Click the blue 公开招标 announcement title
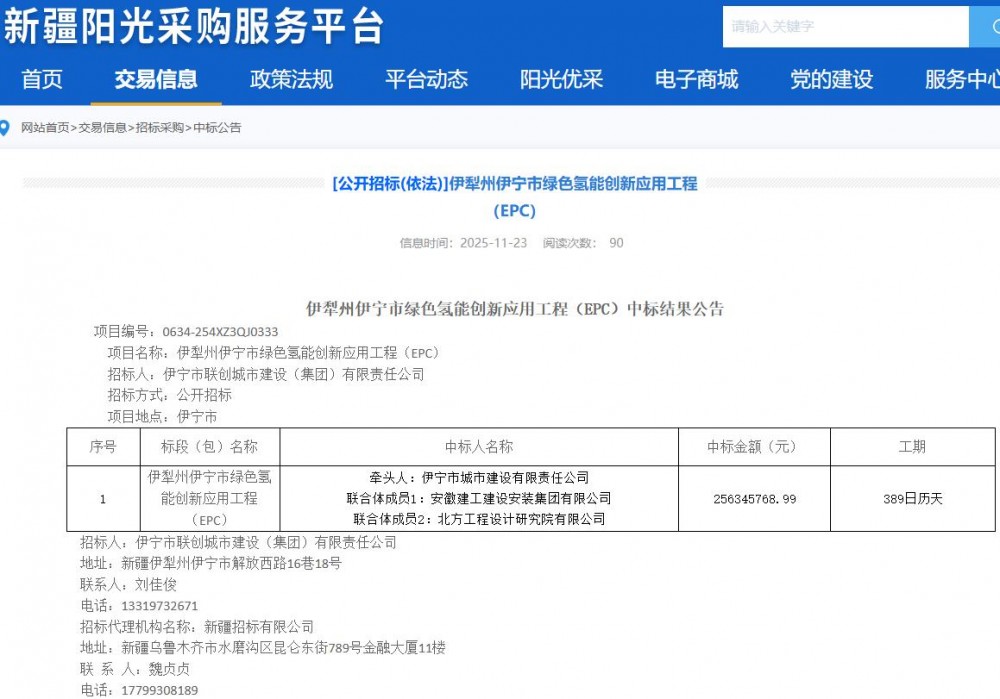The height and width of the screenshot is (699, 1000). coord(514,184)
